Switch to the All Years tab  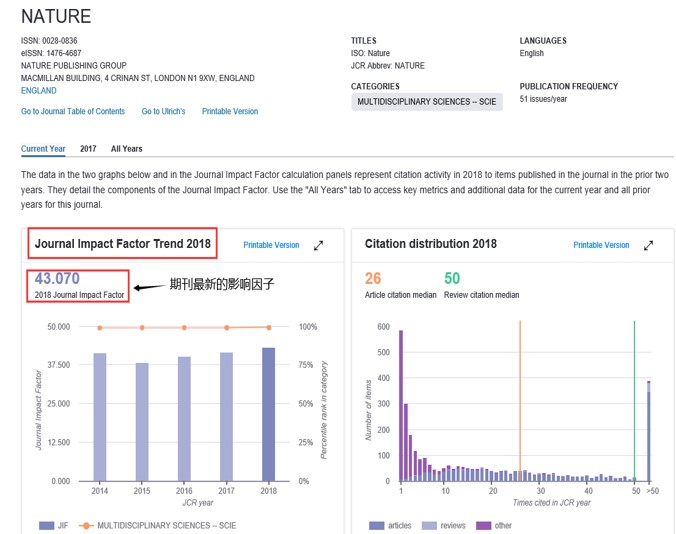[x=126, y=149]
